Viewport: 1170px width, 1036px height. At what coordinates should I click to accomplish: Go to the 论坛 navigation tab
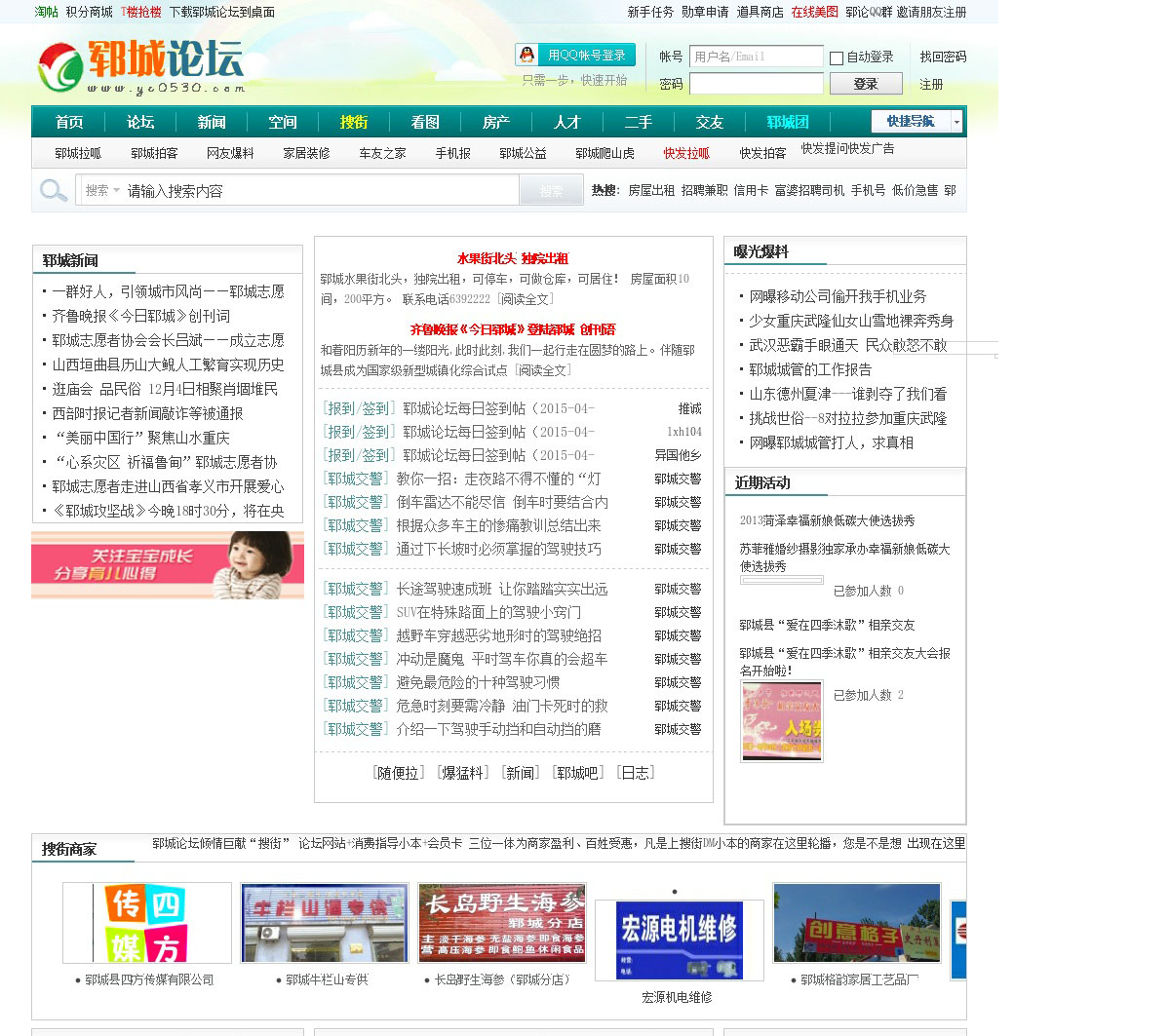coord(140,122)
